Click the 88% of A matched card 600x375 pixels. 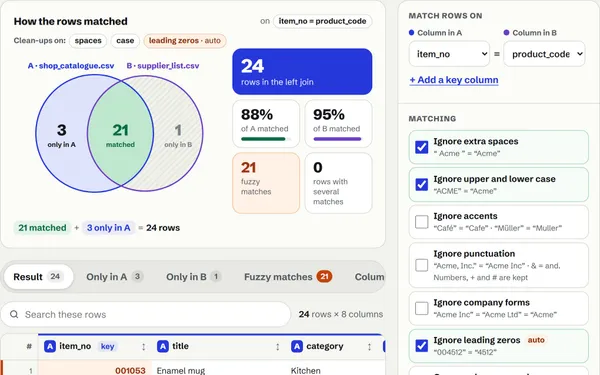(266, 124)
